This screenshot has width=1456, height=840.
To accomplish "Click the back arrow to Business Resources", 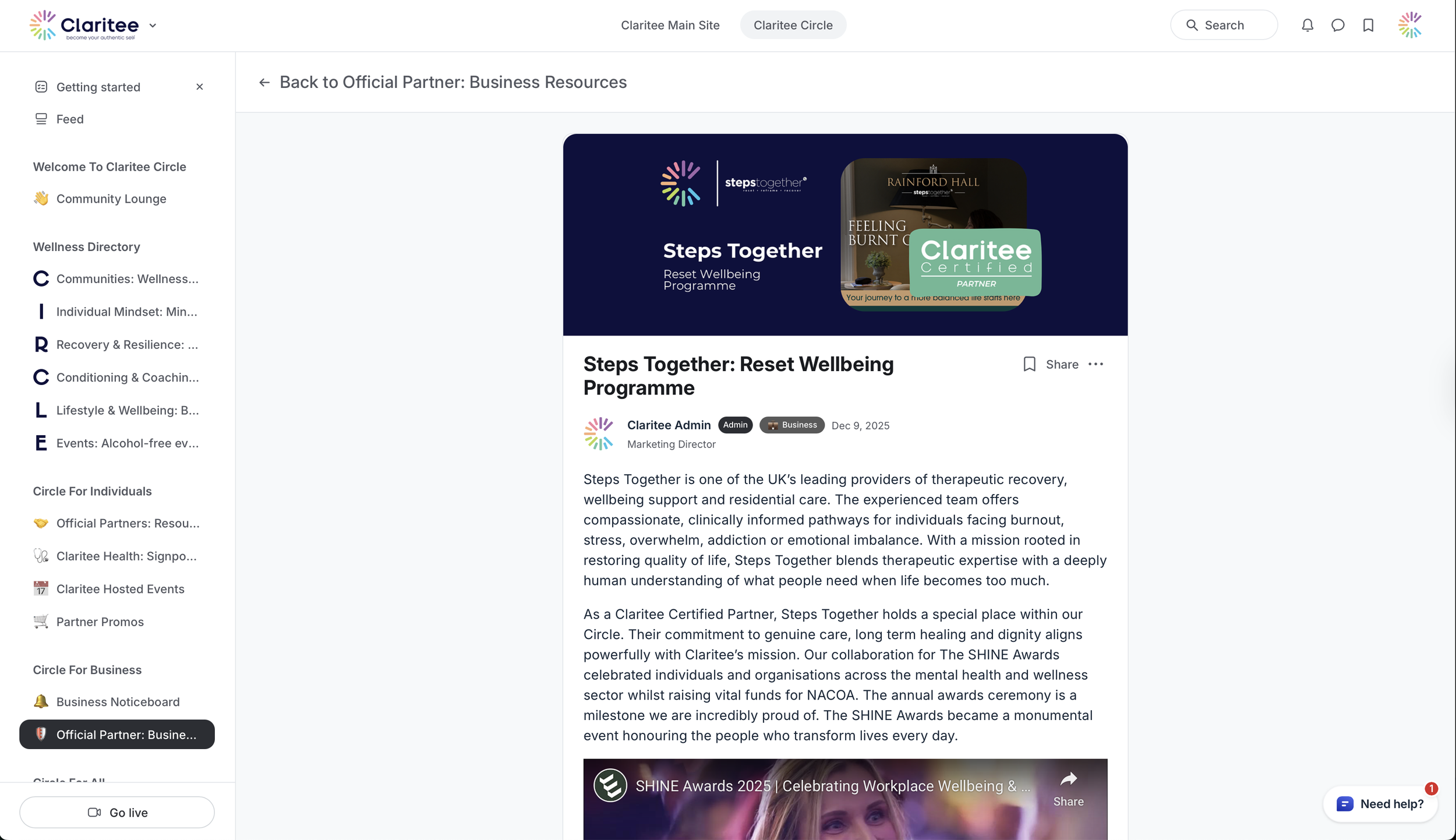I will (x=264, y=82).
